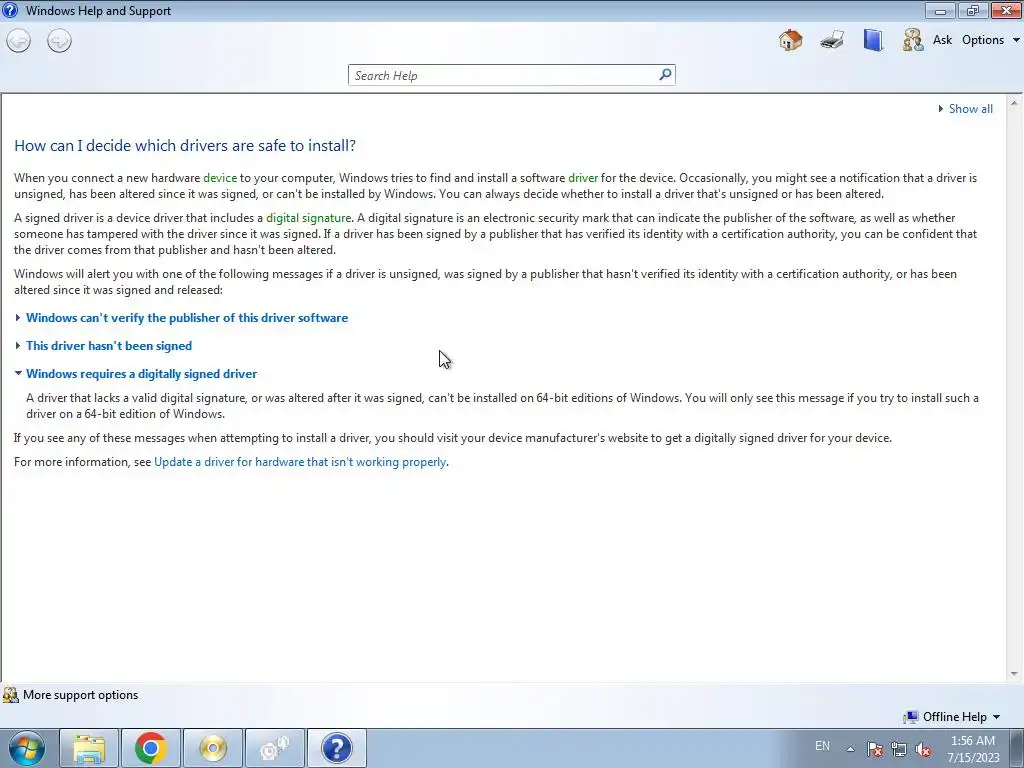Click the scrollbar up arrow
Viewport: 1024px width, 768px height.
(x=1014, y=103)
